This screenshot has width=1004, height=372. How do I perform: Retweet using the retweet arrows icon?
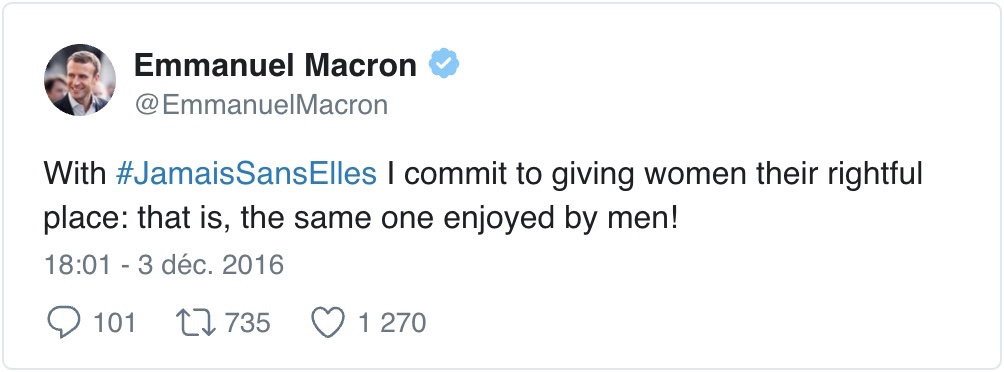coord(196,323)
